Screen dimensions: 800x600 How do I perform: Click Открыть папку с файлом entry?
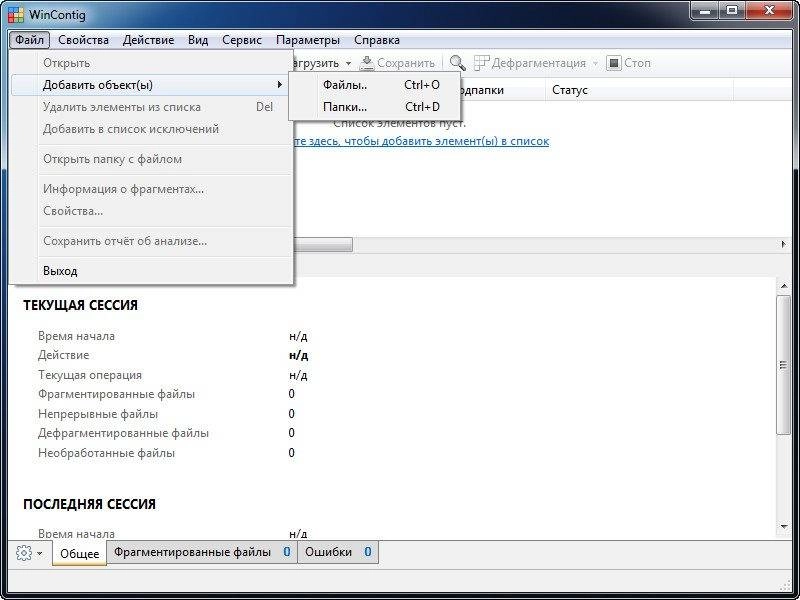pyautogui.click(x=152, y=159)
